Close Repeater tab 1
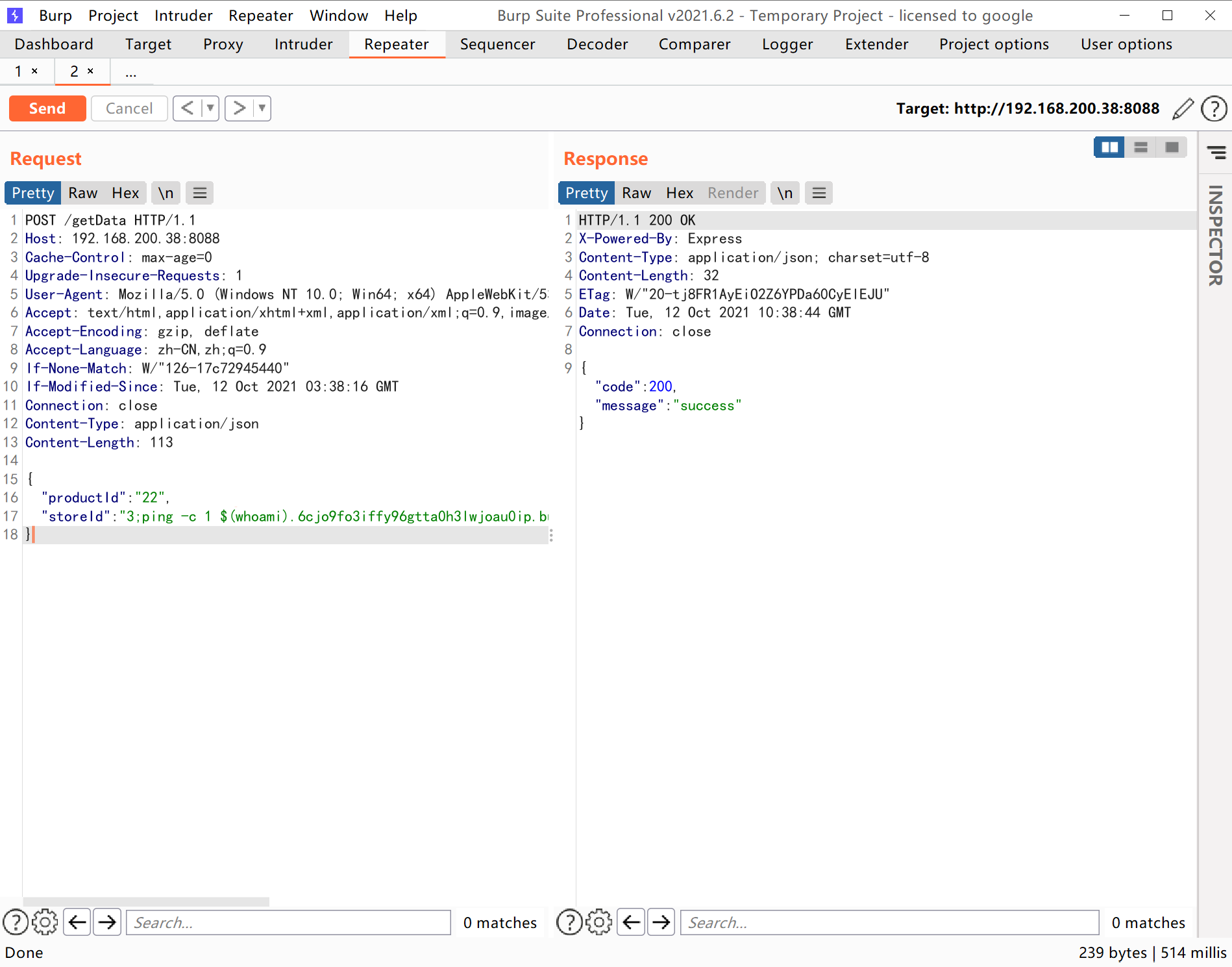Viewport: 1232px width, 967px height. point(35,71)
